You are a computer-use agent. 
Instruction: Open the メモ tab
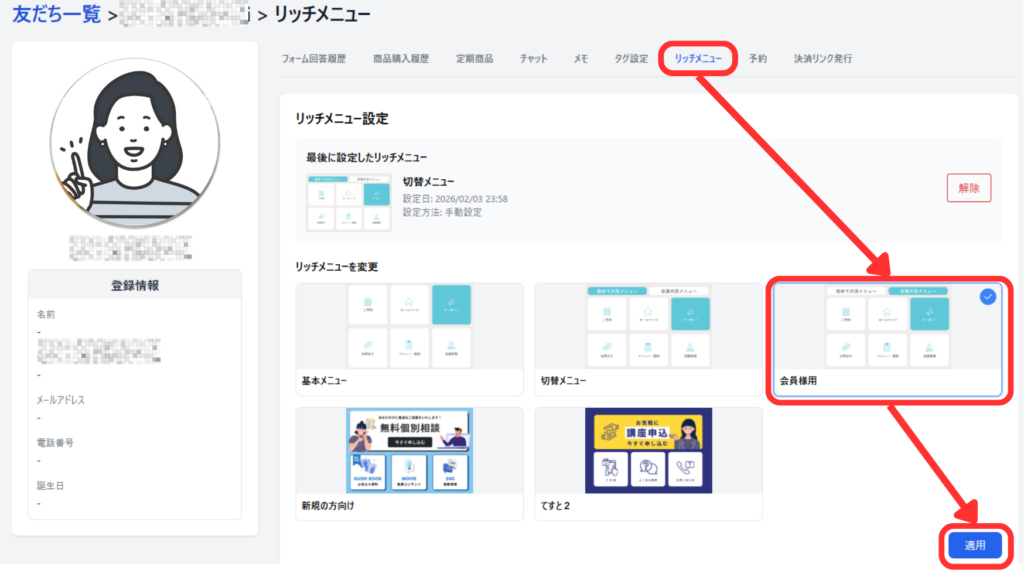click(580, 59)
